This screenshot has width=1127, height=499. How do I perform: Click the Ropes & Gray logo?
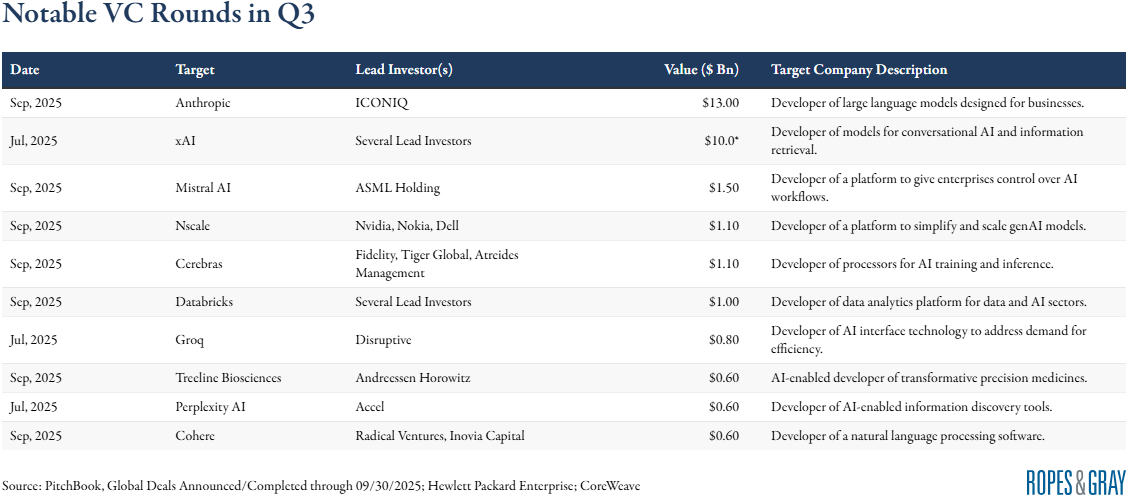[x=1075, y=482]
